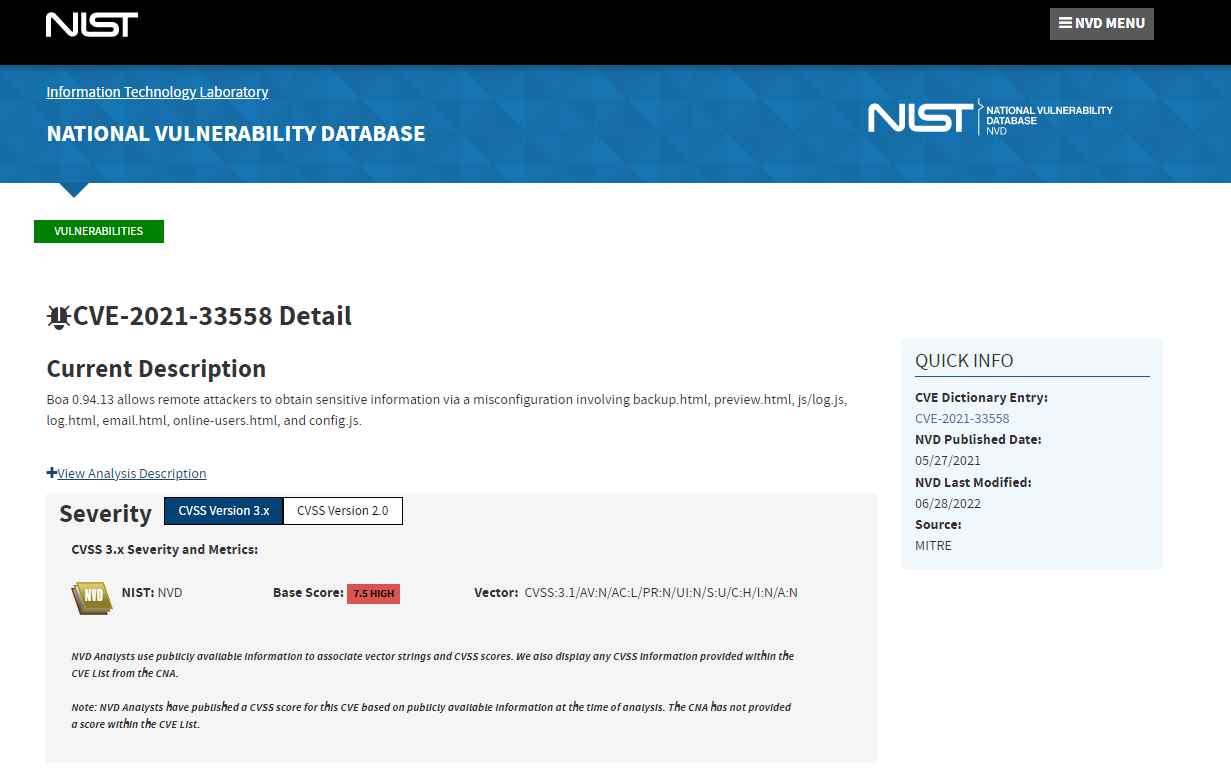This screenshot has width=1231, height=777.
Task: Click the CVE-2021-33558 Detail page heading
Action: coord(212,317)
